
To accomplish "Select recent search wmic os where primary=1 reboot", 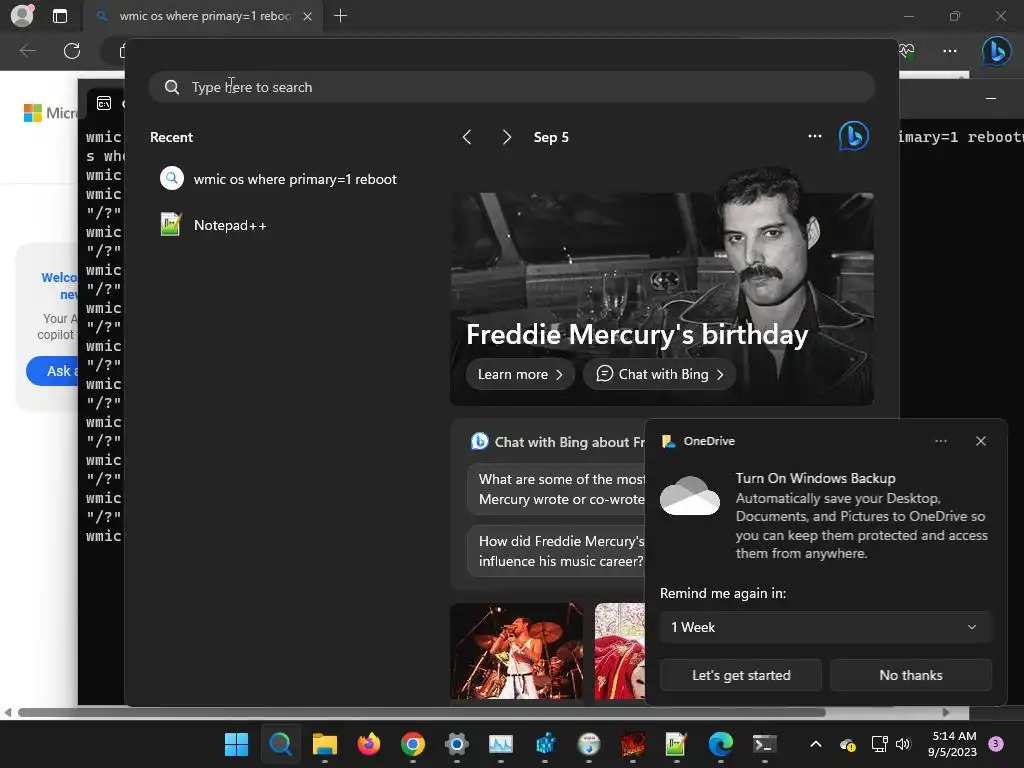I will coord(280,179).
